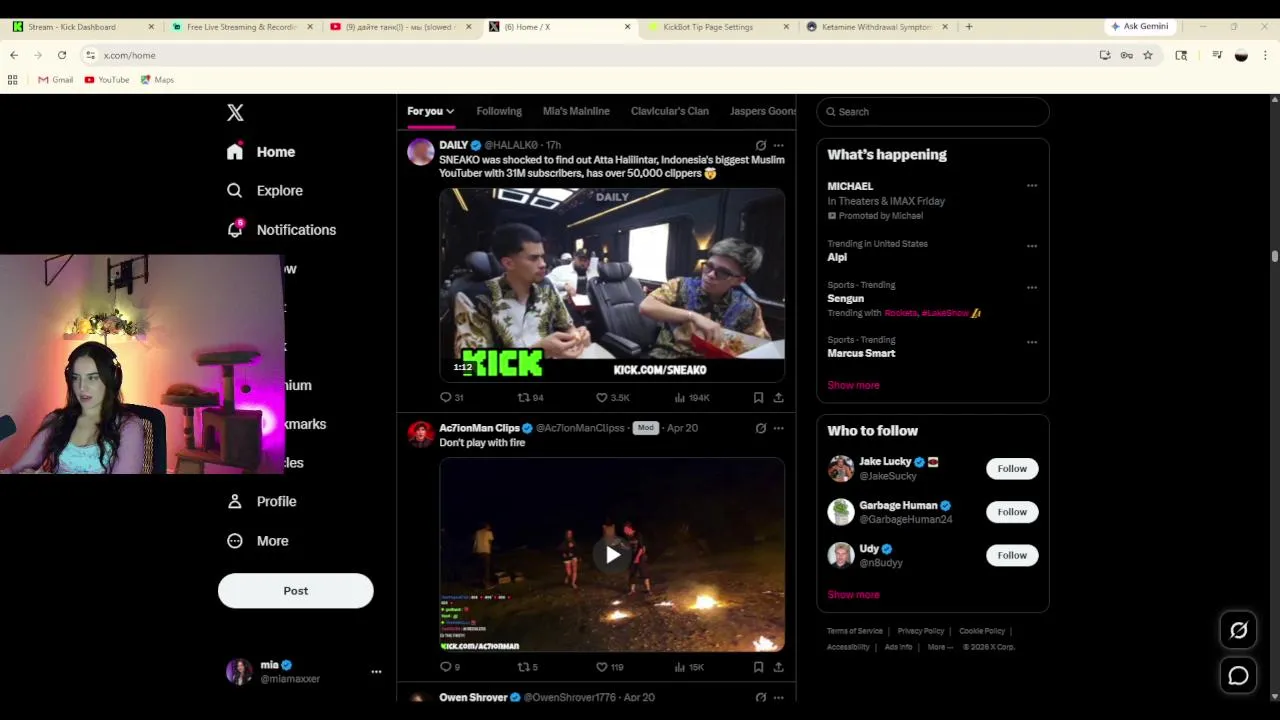
Task: Open the Messages floating button
Action: tap(1238, 676)
